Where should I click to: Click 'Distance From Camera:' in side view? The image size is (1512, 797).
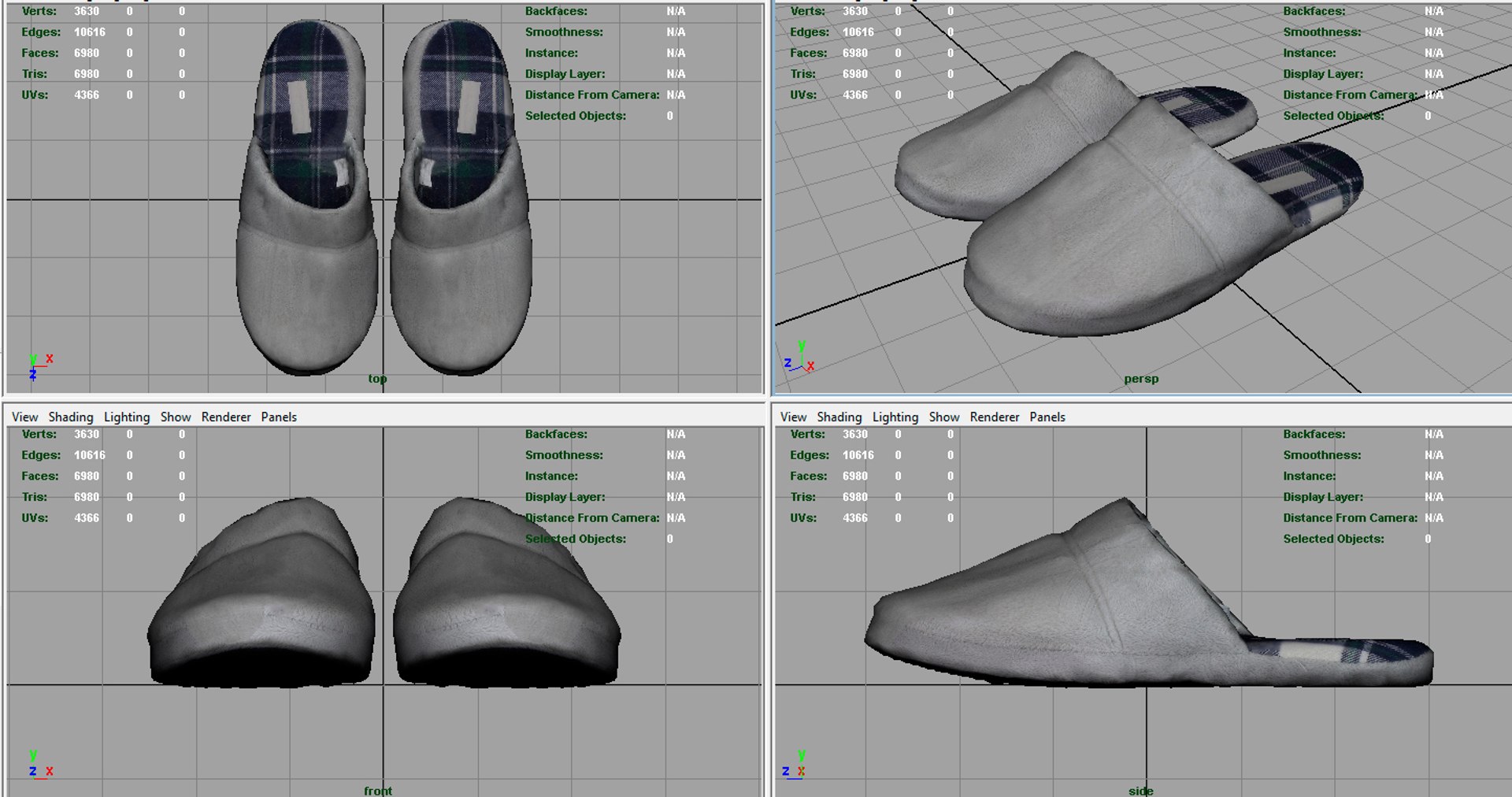pyautogui.click(x=1351, y=517)
